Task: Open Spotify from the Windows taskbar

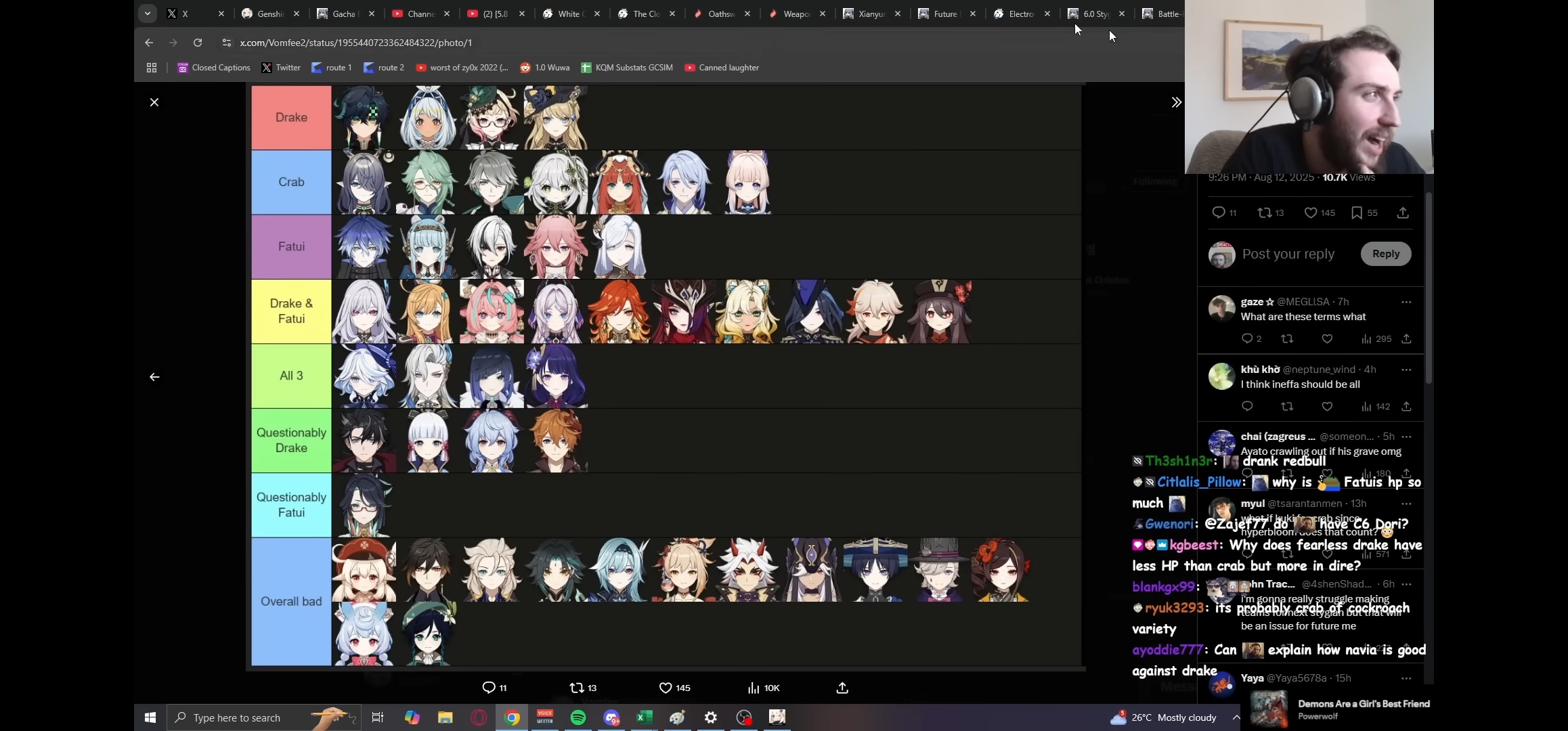Action: coord(578,717)
